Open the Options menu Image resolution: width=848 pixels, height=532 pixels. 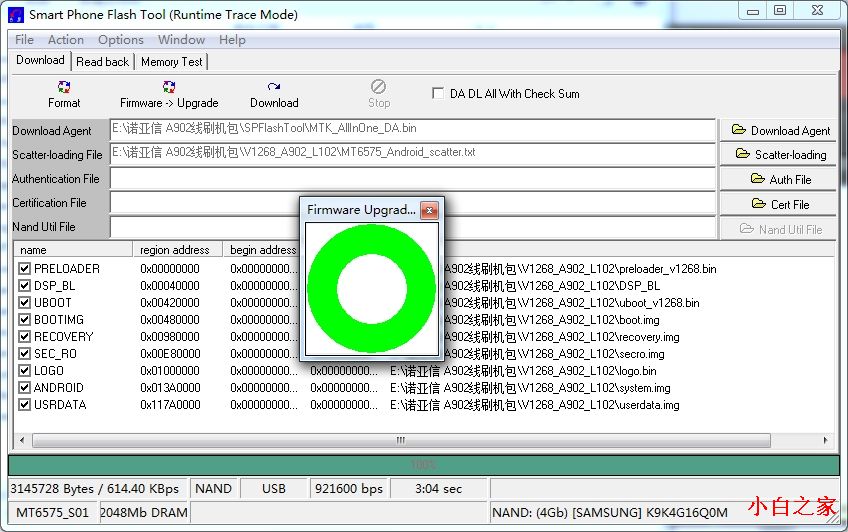121,39
